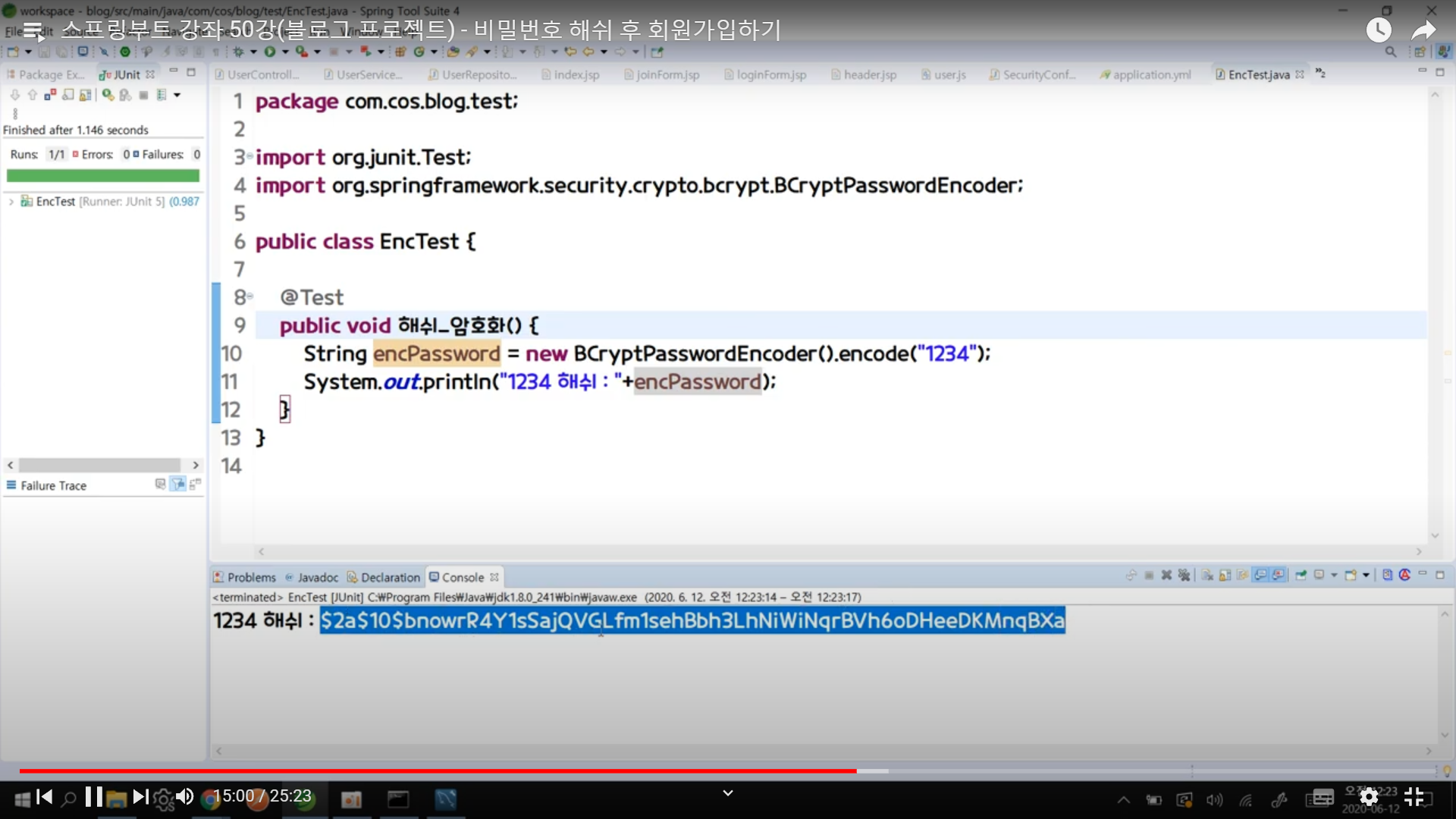This screenshot has height=819, width=1456.
Task: Open the JUnit view menu dropdown
Action: coord(177,95)
